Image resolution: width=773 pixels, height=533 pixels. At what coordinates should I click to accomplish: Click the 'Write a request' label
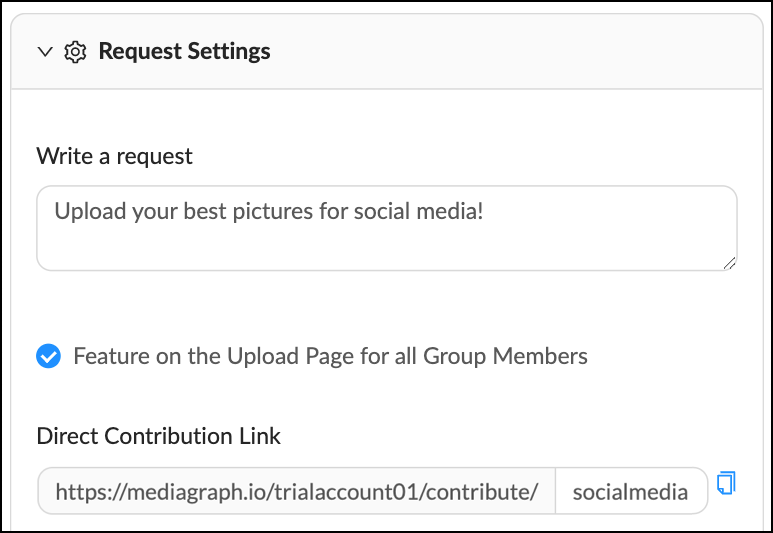[x=114, y=156]
